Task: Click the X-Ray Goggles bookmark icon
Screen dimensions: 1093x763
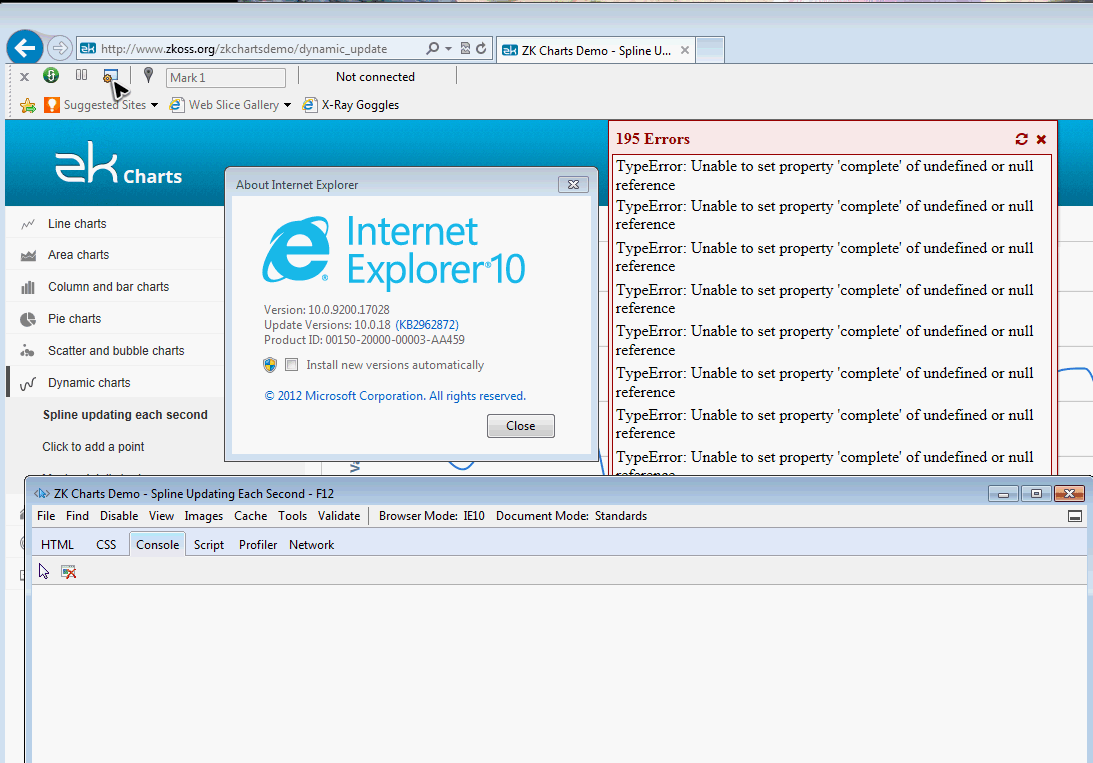Action: (309, 105)
